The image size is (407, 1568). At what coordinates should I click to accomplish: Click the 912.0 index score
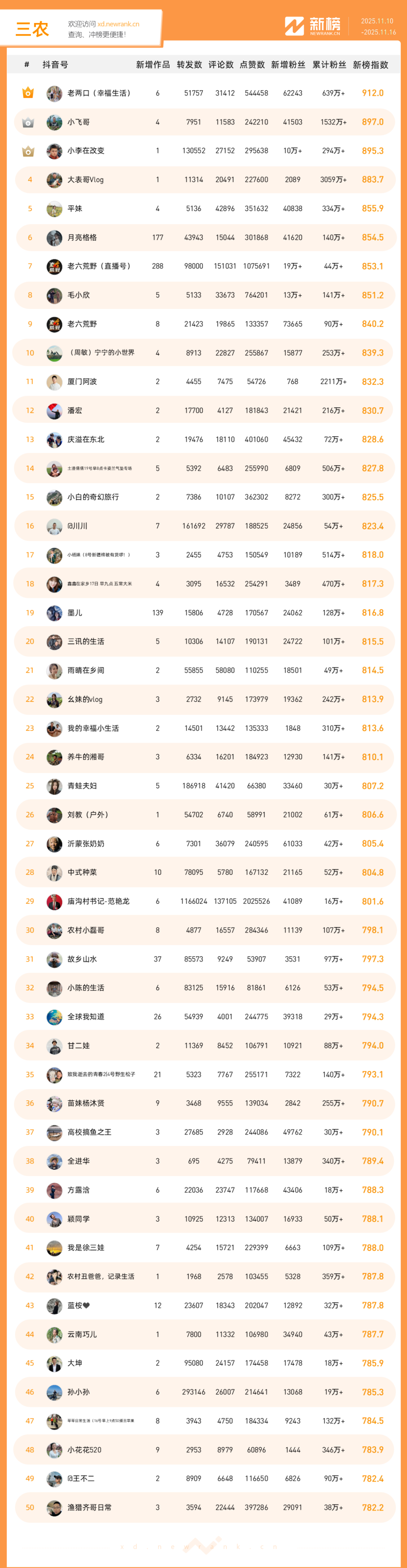point(372,93)
